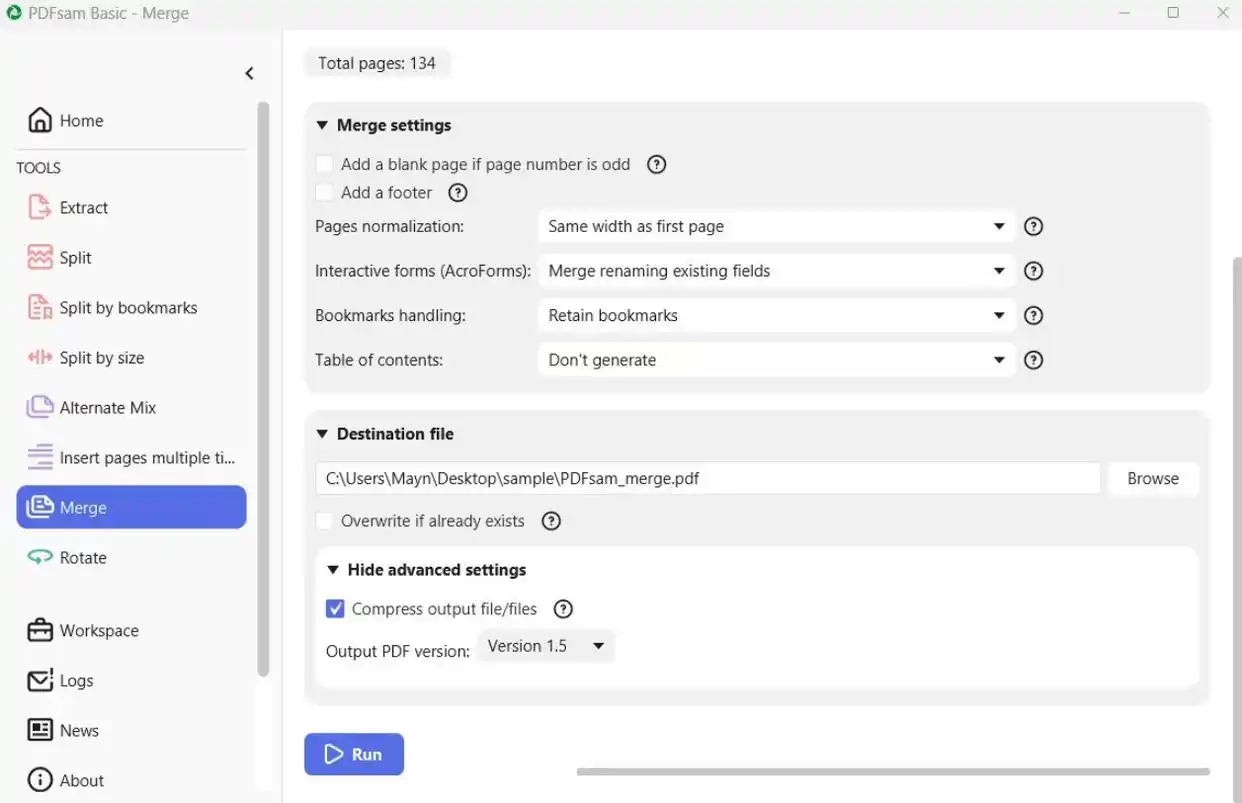This screenshot has width=1242, height=803.
Task: Select the Split by bookmarks icon
Action: click(x=40, y=308)
